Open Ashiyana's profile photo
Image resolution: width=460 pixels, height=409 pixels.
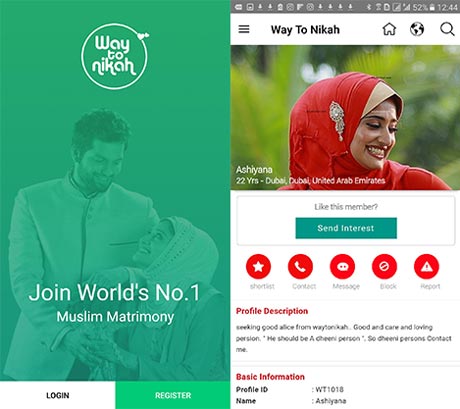click(x=345, y=118)
